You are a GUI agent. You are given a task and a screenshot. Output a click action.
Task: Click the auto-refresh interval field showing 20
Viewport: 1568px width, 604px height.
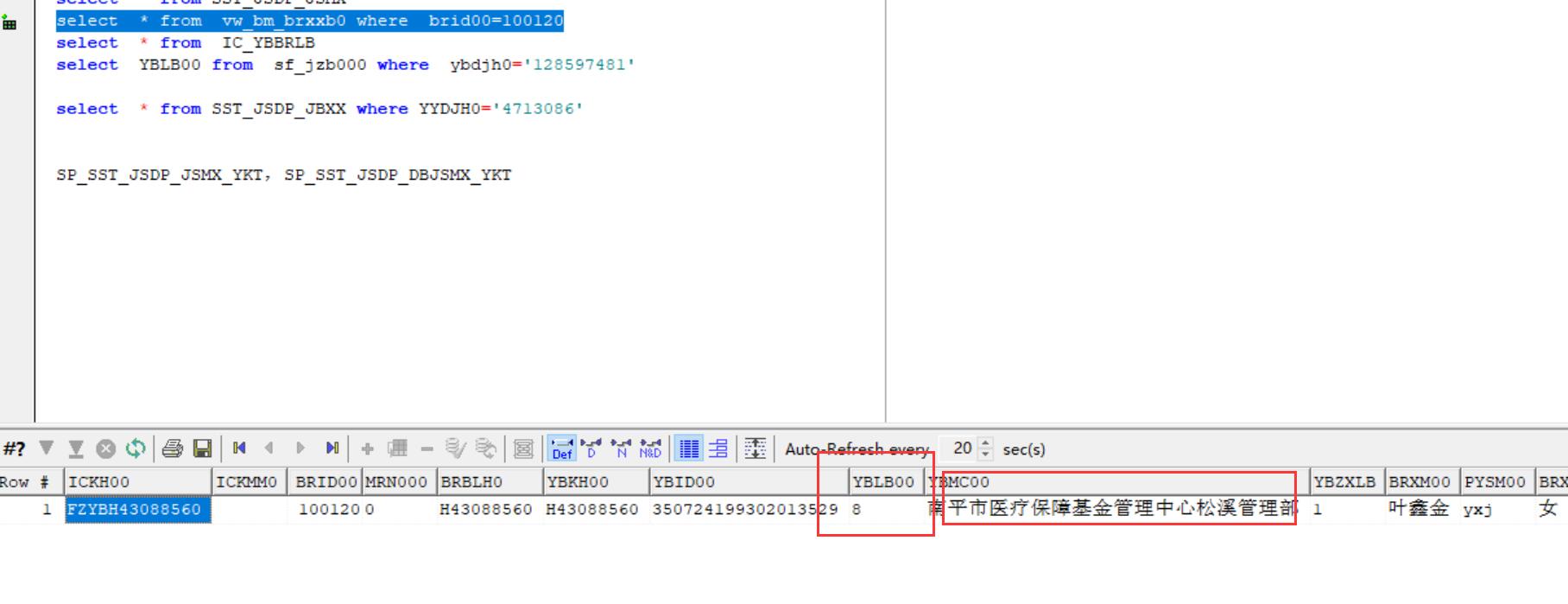click(x=959, y=448)
